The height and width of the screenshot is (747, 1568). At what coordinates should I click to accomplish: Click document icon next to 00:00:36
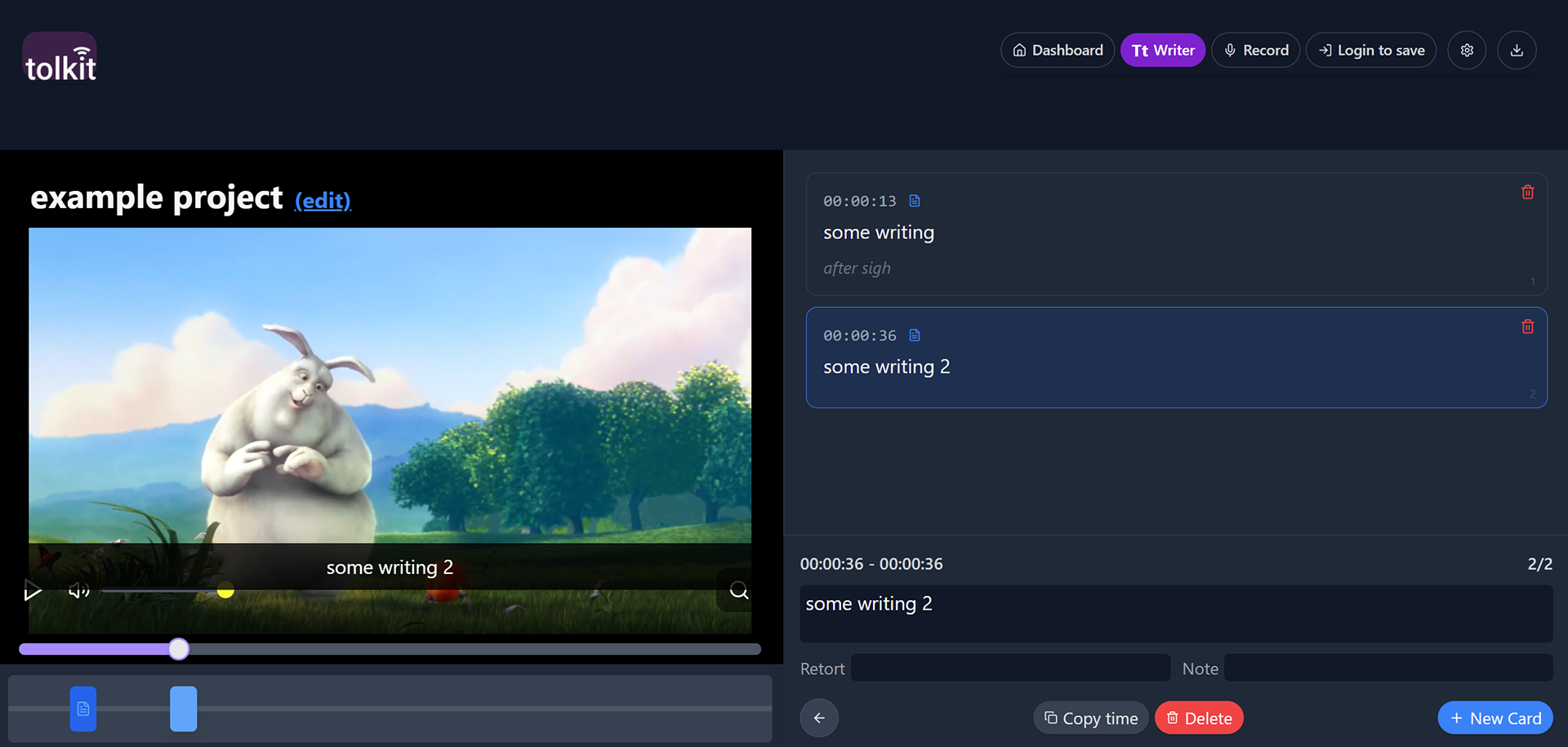pos(915,336)
